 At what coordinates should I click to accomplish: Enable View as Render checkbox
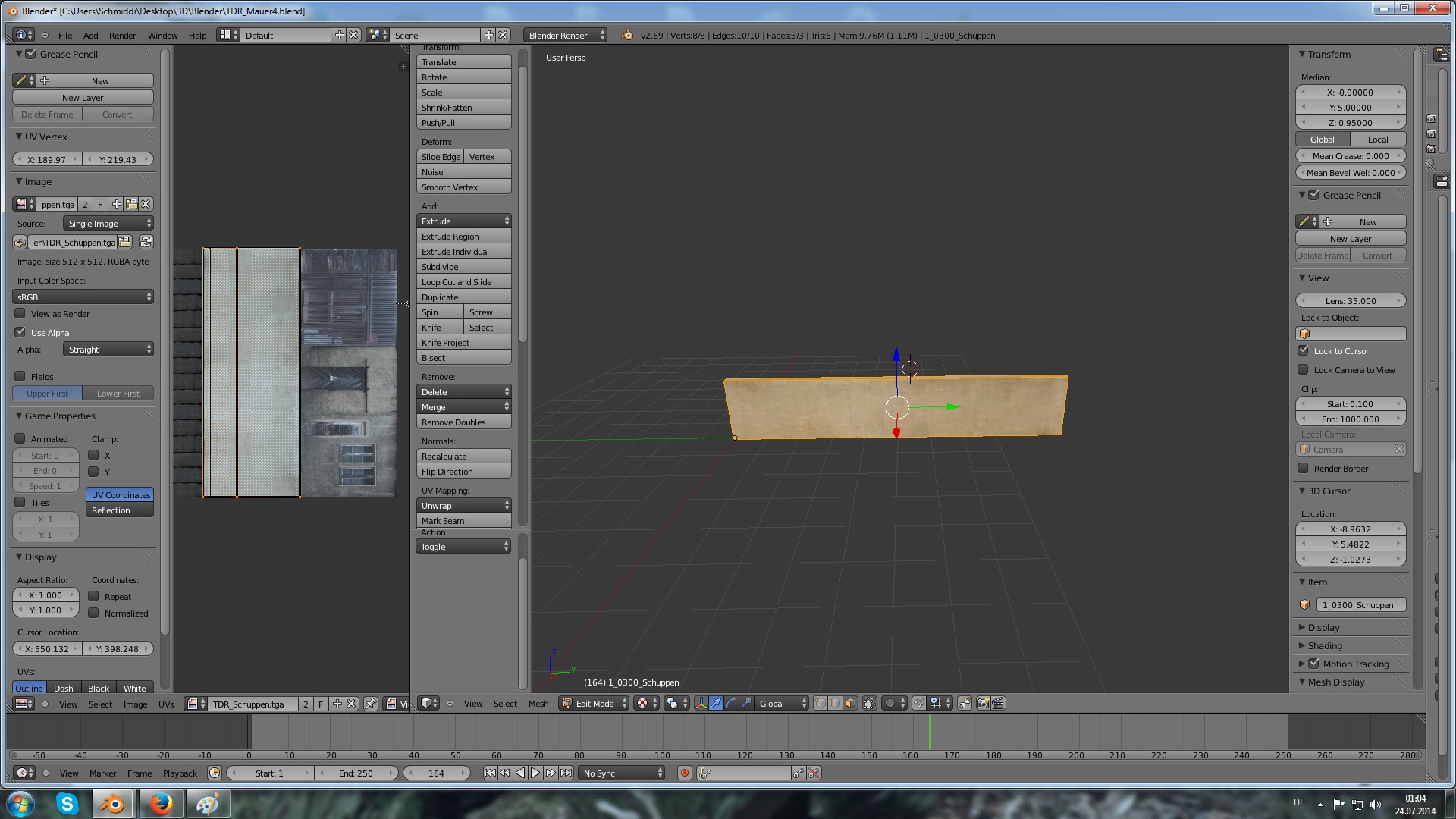pyautogui.click(x=20, y=314)
